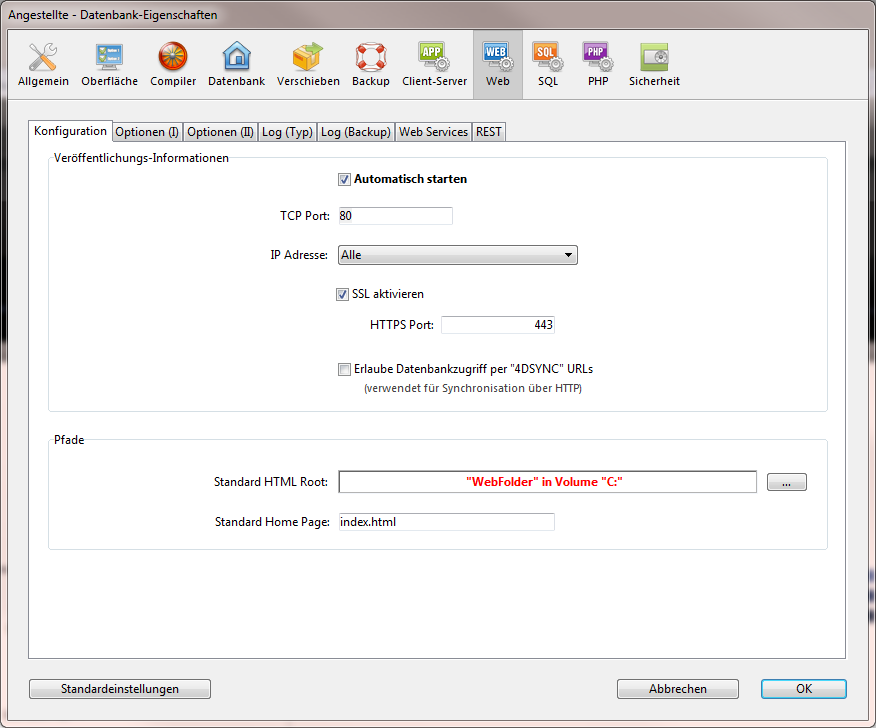
Task: Switch to the Konfiguration tab
Action: click(x=70, y=131)
